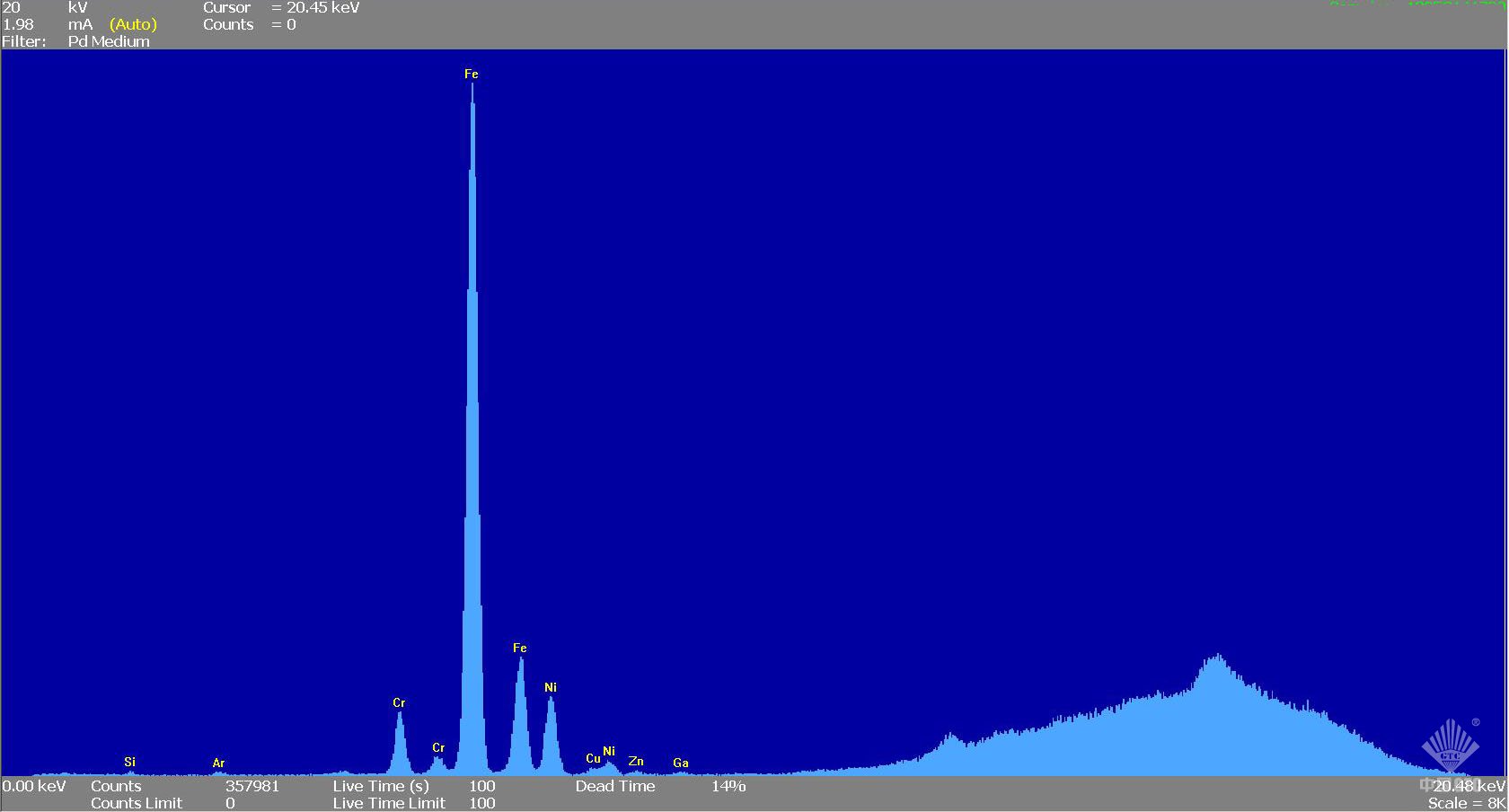1509x812 pixels.
Task: Click the total Counts value 357981
Action: point(252,786)
